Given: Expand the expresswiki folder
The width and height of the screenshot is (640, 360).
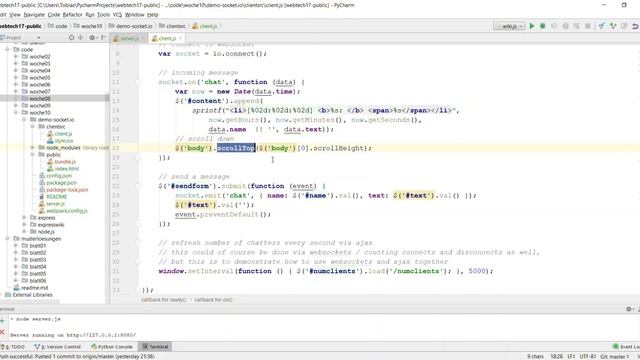Looking at the screenshot, I should point(24,225).
